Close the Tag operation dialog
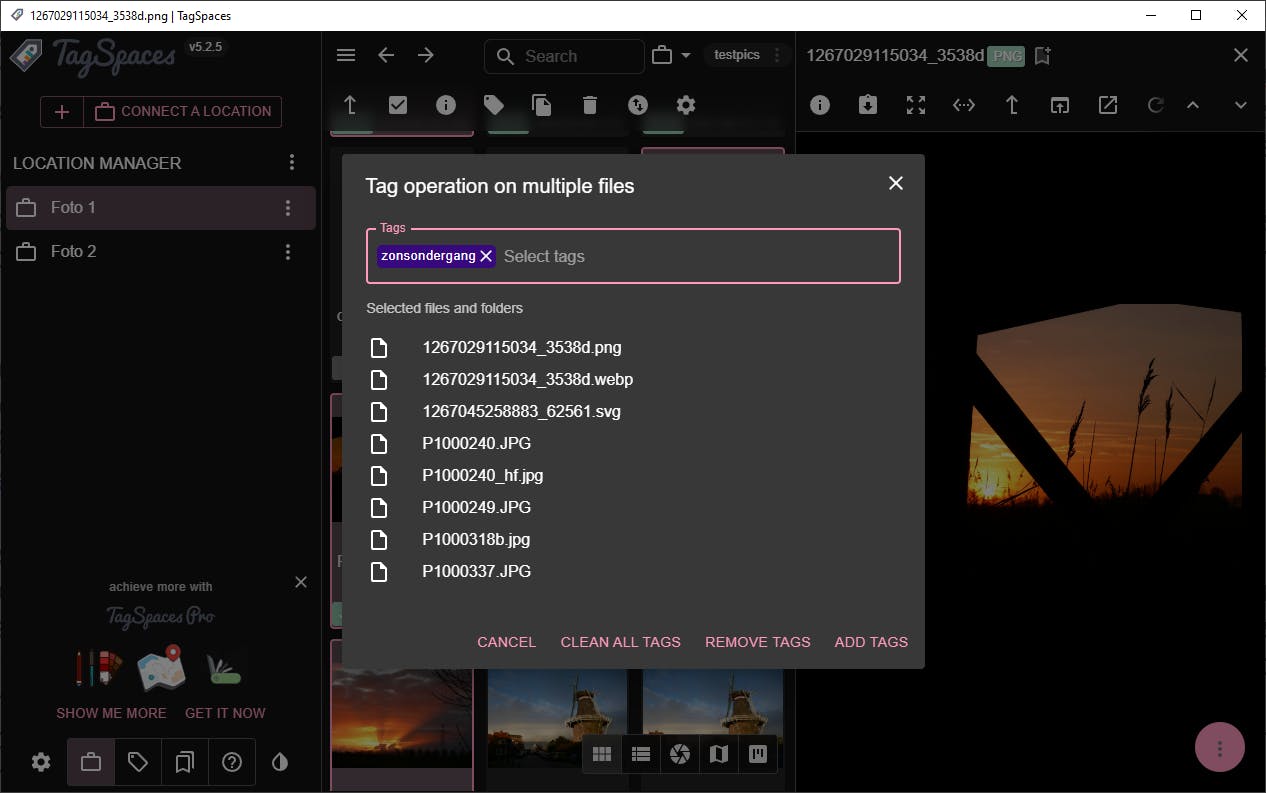Screen dimensions: 1266x793 [895, 183]
